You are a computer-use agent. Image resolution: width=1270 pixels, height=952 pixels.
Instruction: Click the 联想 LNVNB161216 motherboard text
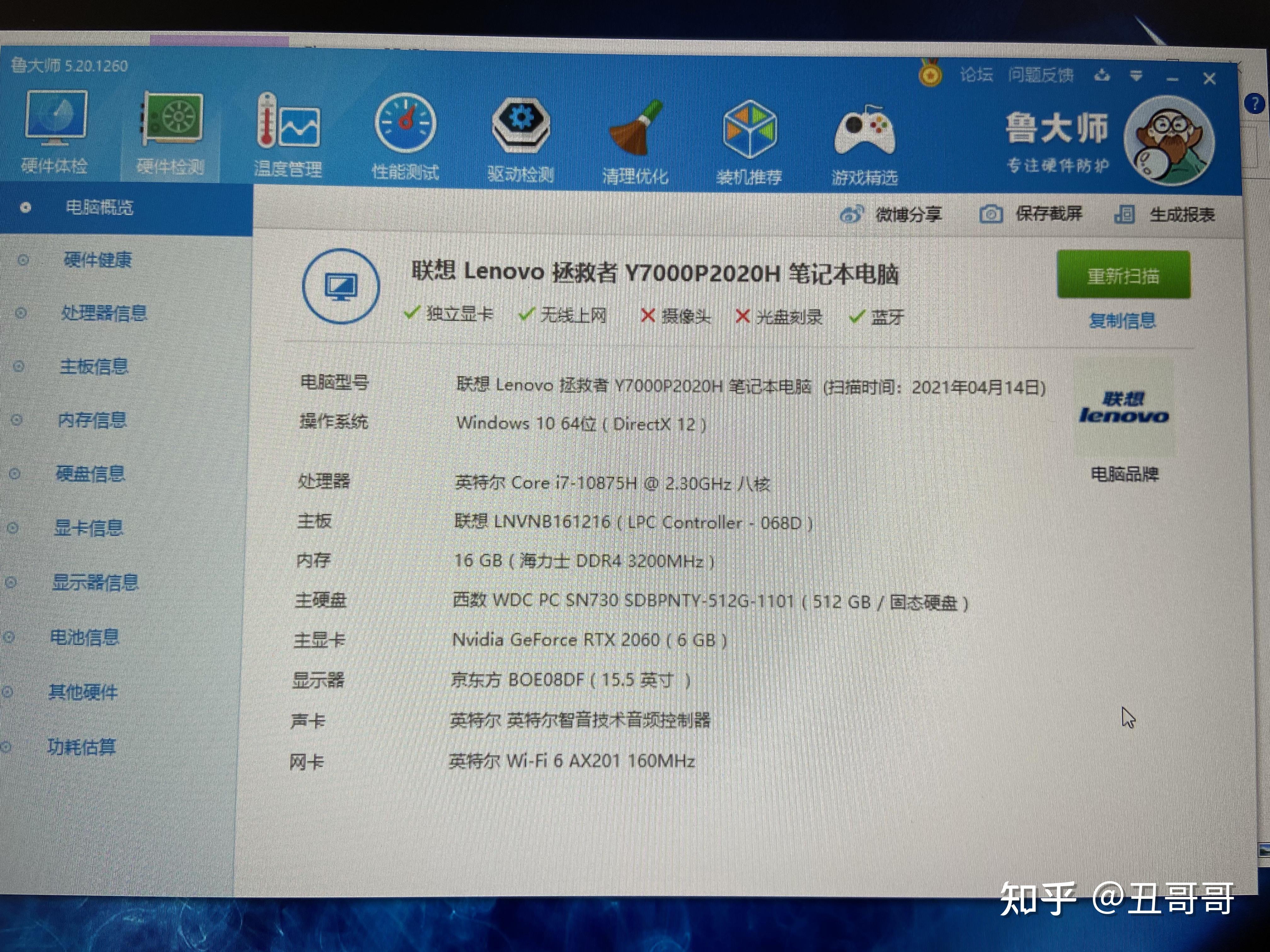(x=634, y=522)
